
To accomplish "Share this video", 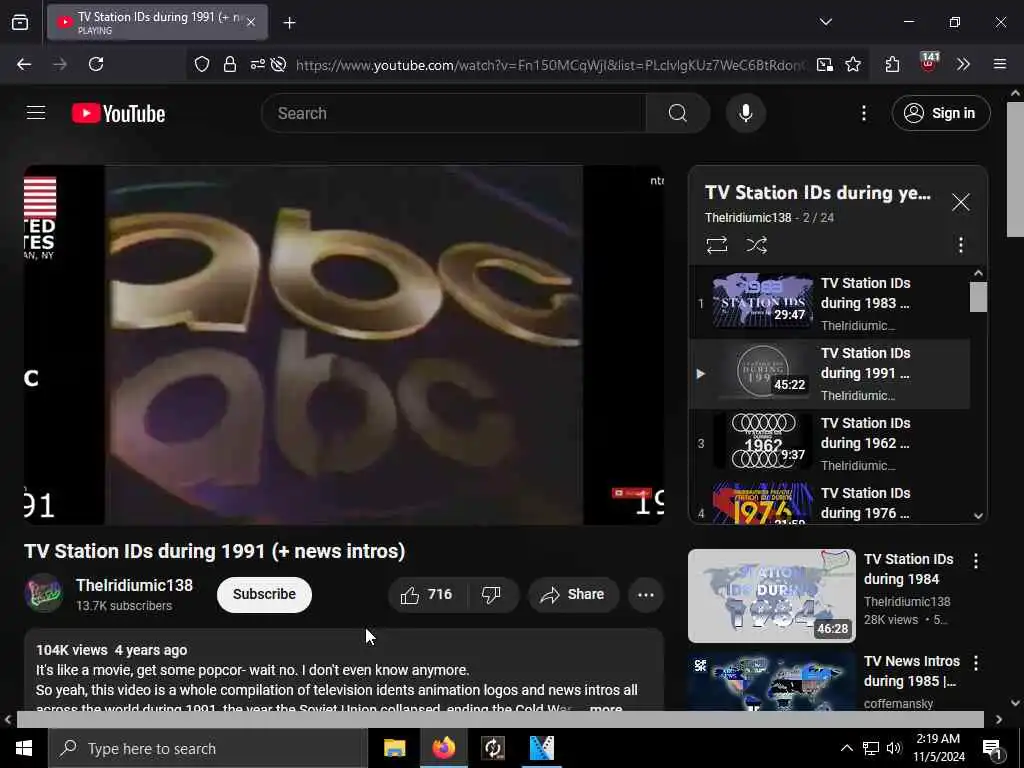I will click(x=573, y=594).
